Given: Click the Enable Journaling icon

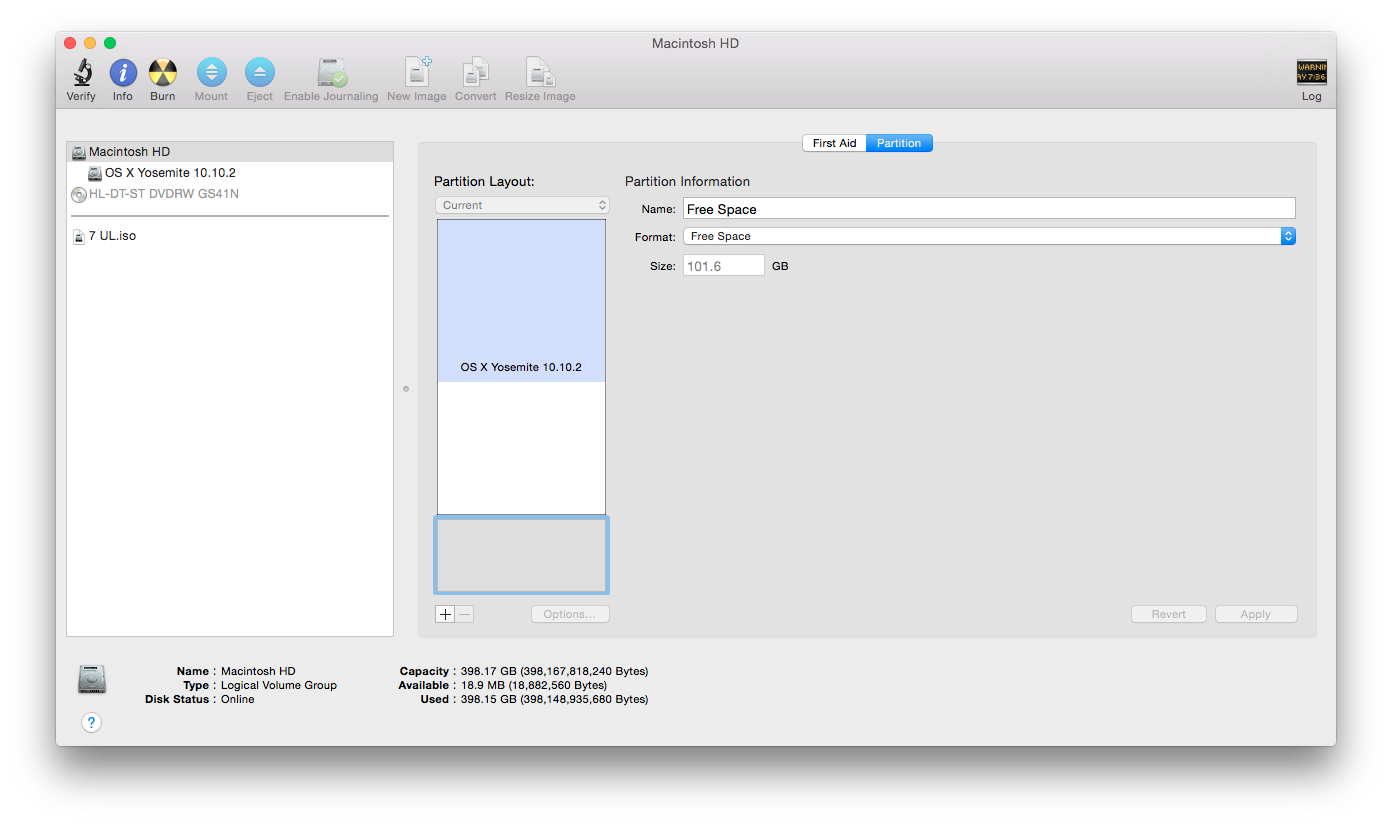Looking at the screenshot, I should coord(331,72).
